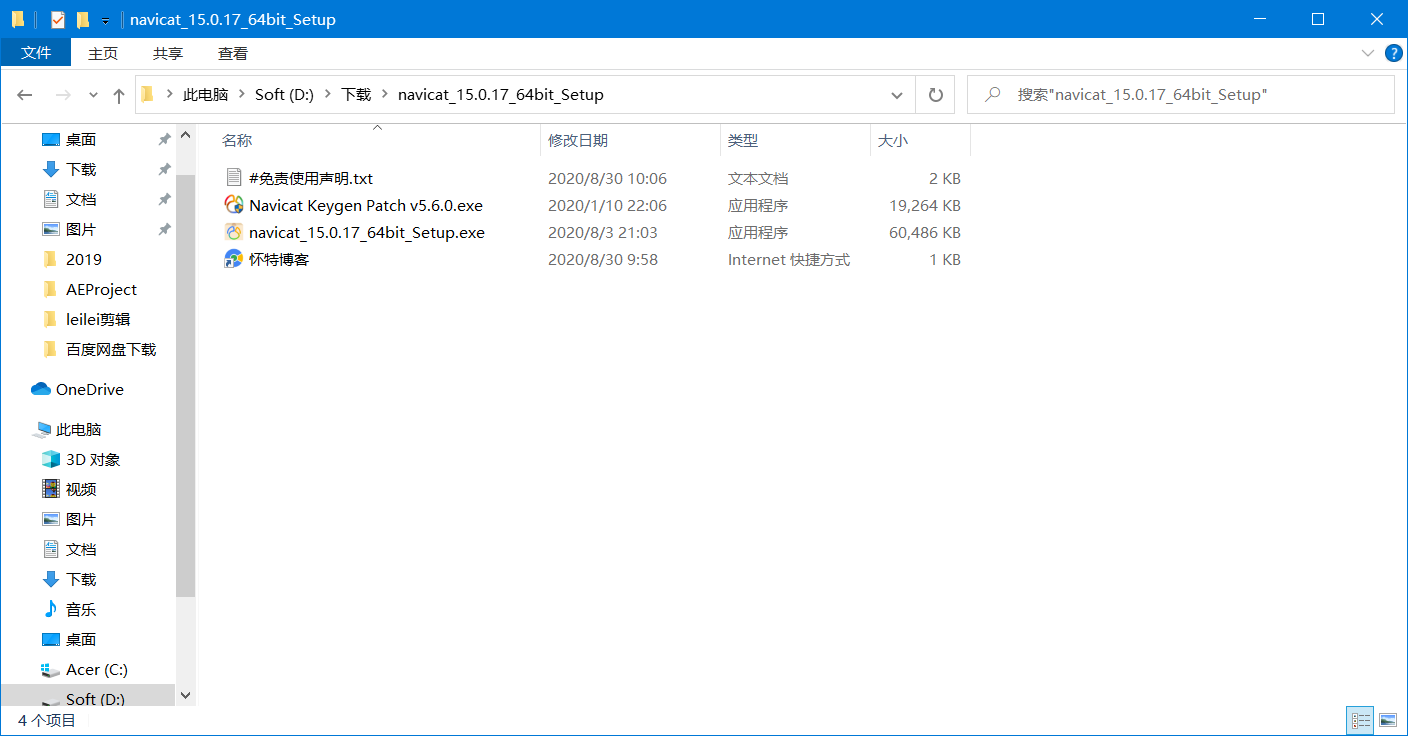Click Soft (D:) in the address path
The image size is (1408, 736).
coord(284,95)
